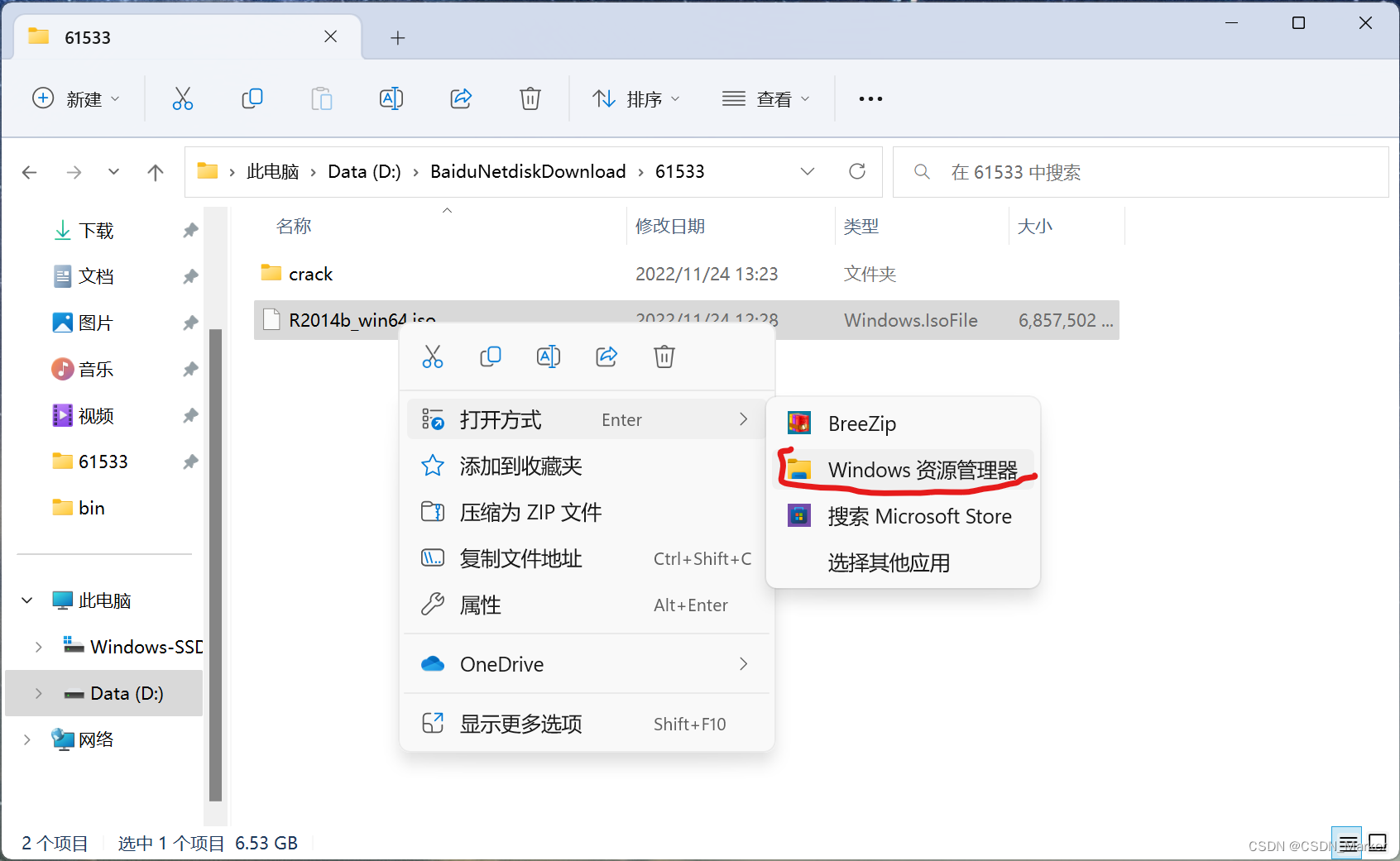Refresh the current folder view
The image size is (1400, 861).
pyautogui.click(x=857, y=171)
